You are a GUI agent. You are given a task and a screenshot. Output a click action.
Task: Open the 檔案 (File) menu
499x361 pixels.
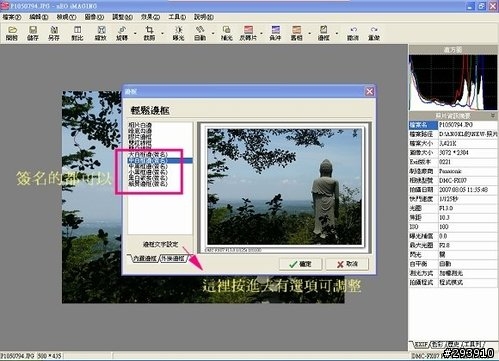[x=12, y=17]
